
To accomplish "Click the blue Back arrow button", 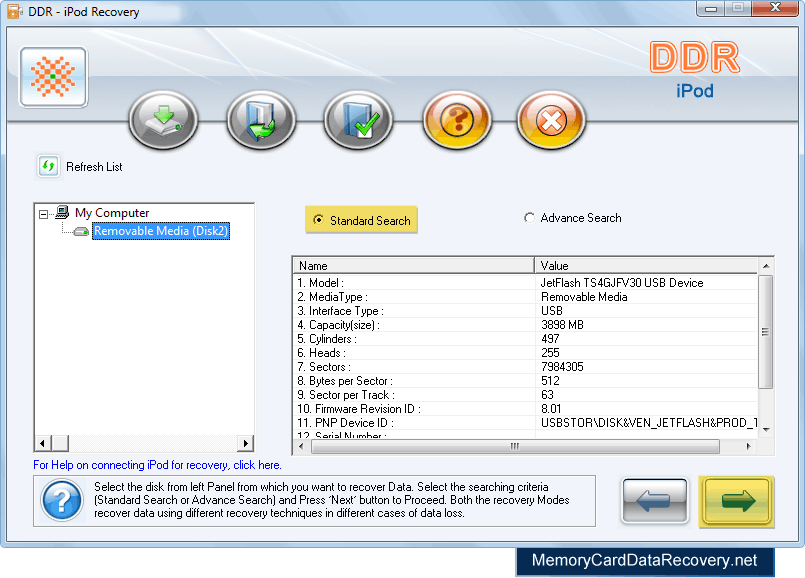I will click(655, 500).
